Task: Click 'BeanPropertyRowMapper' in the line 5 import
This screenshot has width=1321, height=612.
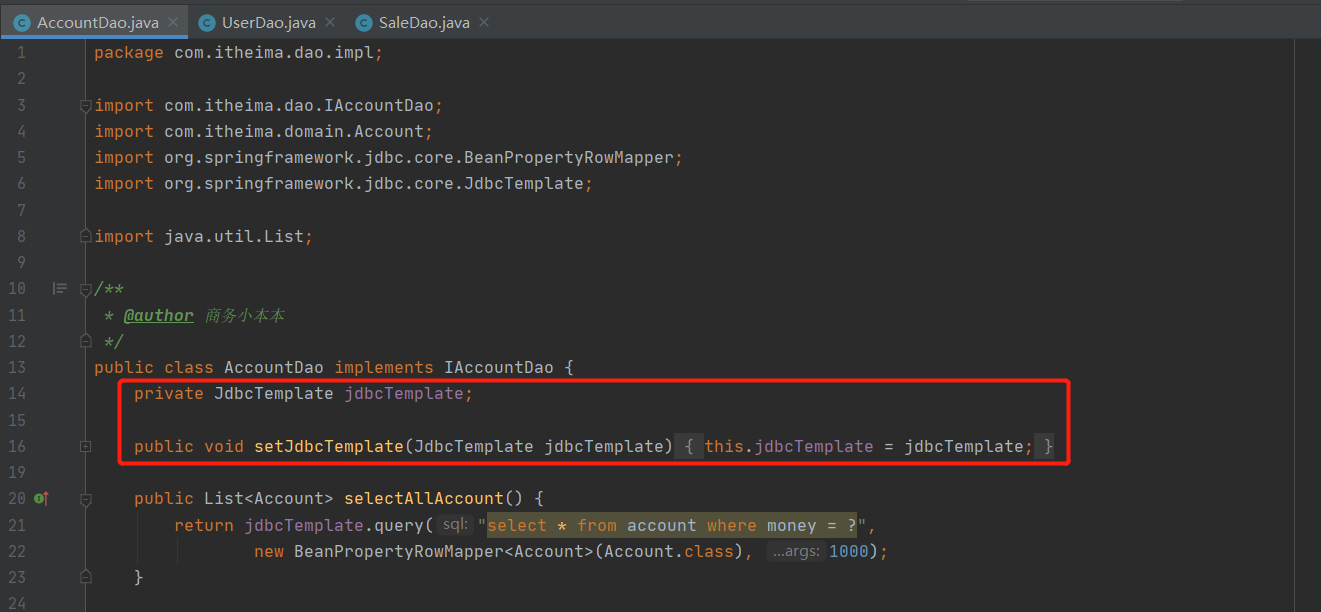Action: tap(569, 158)
